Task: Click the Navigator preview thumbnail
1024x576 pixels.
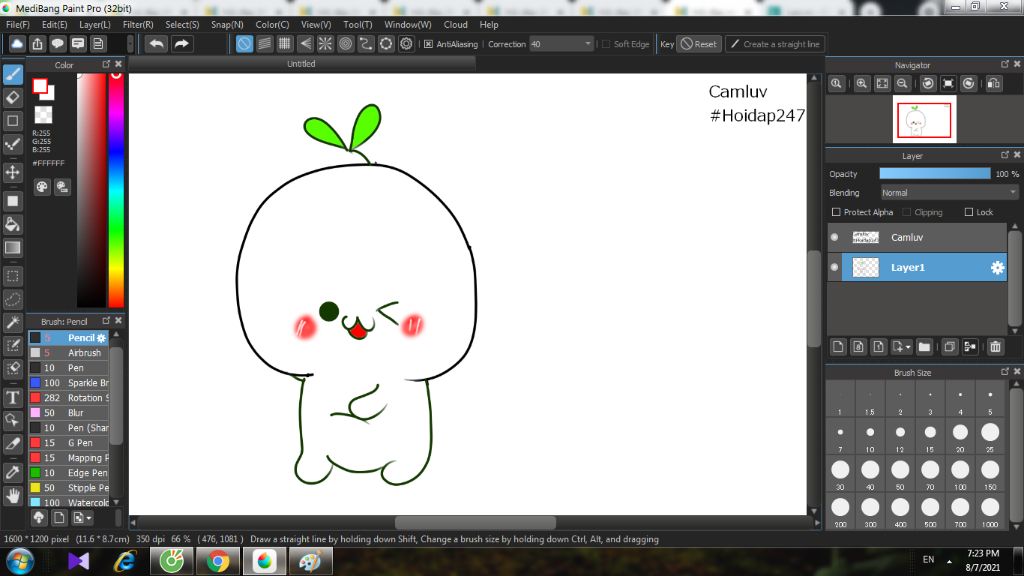Action: pyautogui.click(x=924, y=119)
